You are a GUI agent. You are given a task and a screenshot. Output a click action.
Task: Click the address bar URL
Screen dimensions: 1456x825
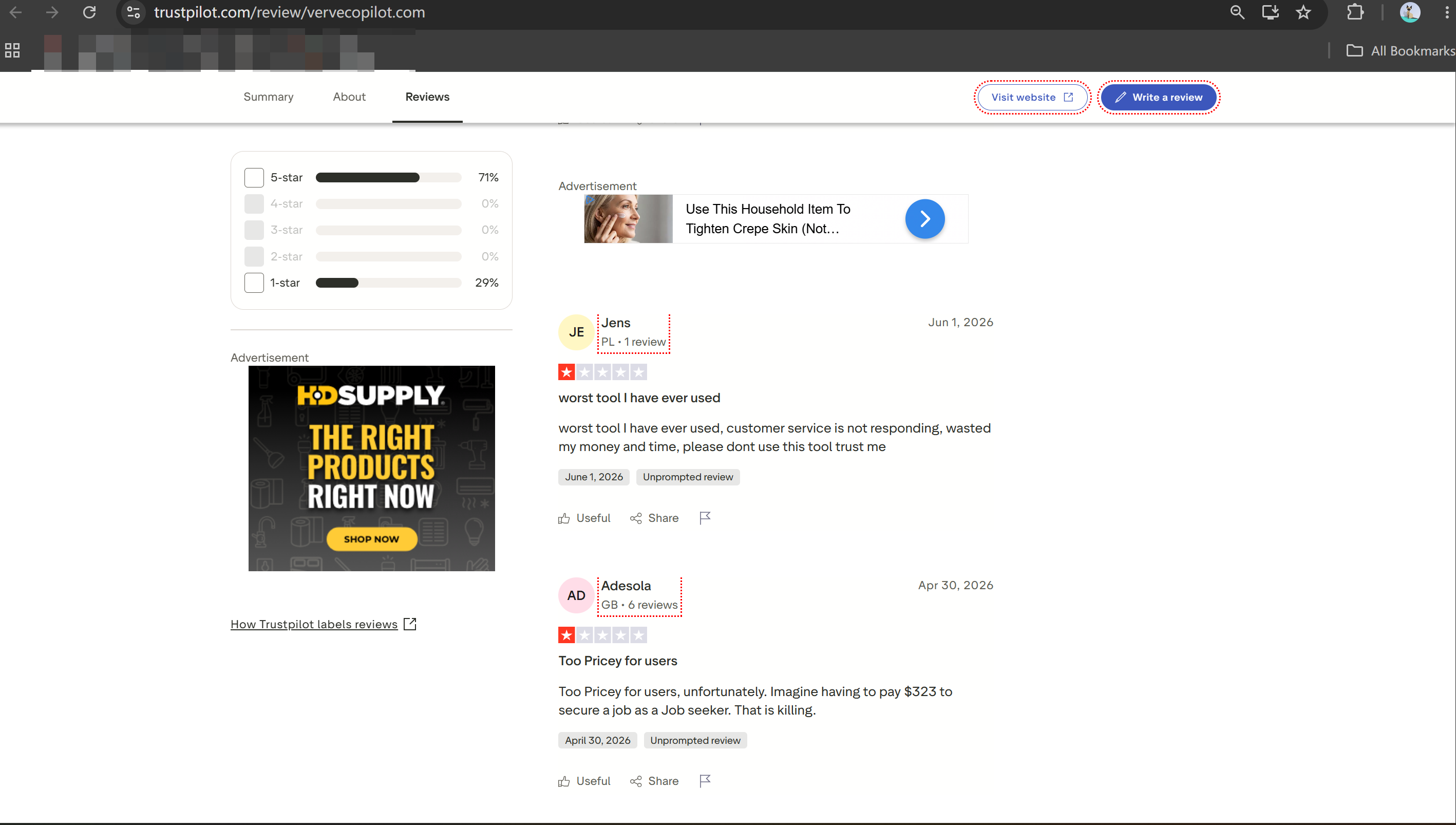[289, 12]
